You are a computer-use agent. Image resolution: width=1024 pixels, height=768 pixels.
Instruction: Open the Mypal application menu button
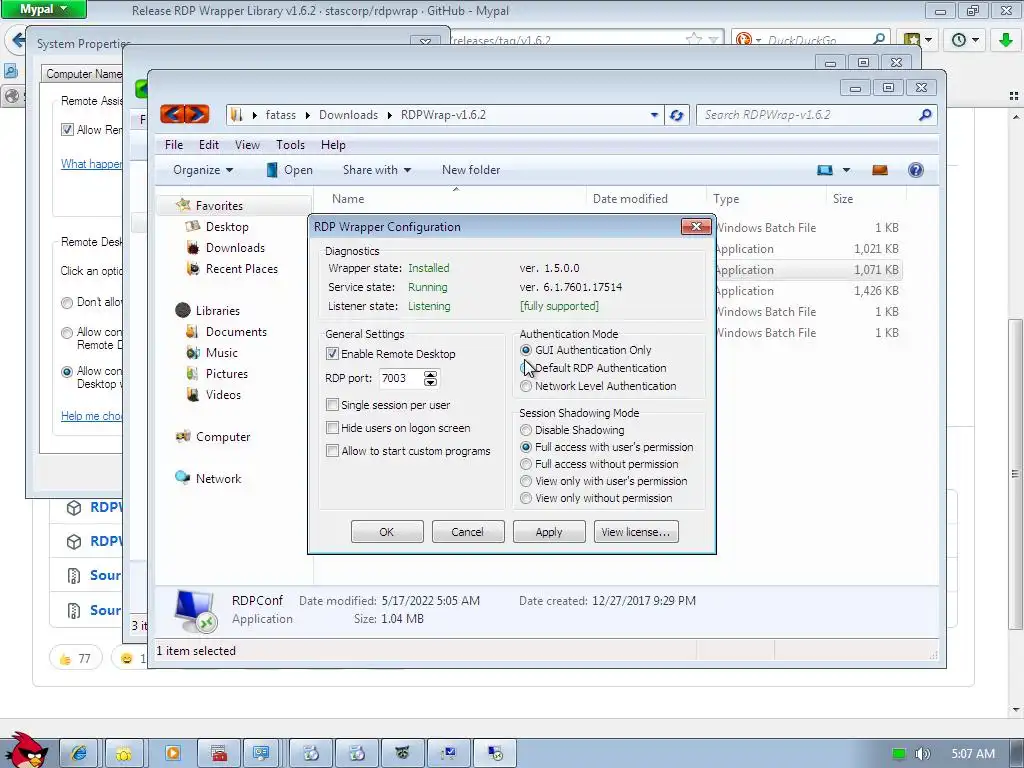click(x=44, y=9)
